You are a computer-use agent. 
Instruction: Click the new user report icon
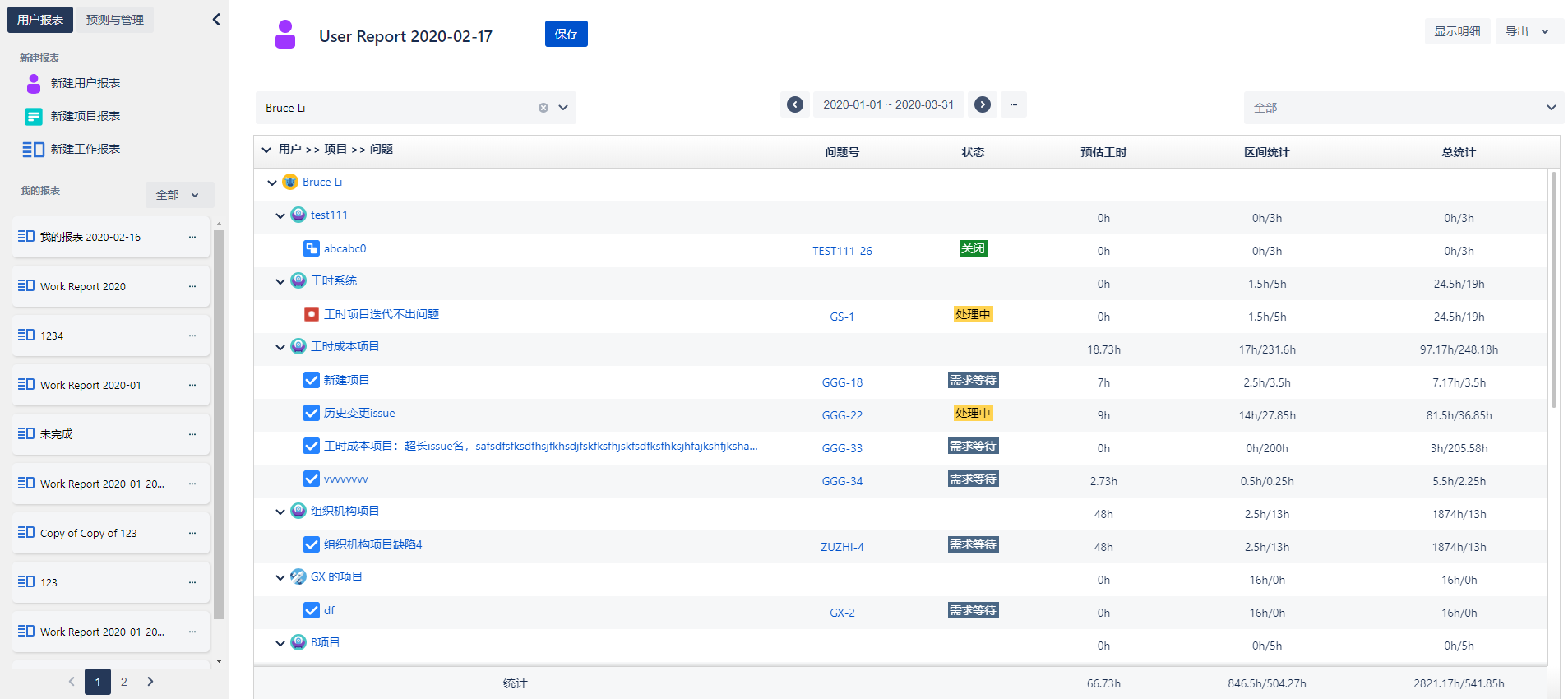[34, 83]
